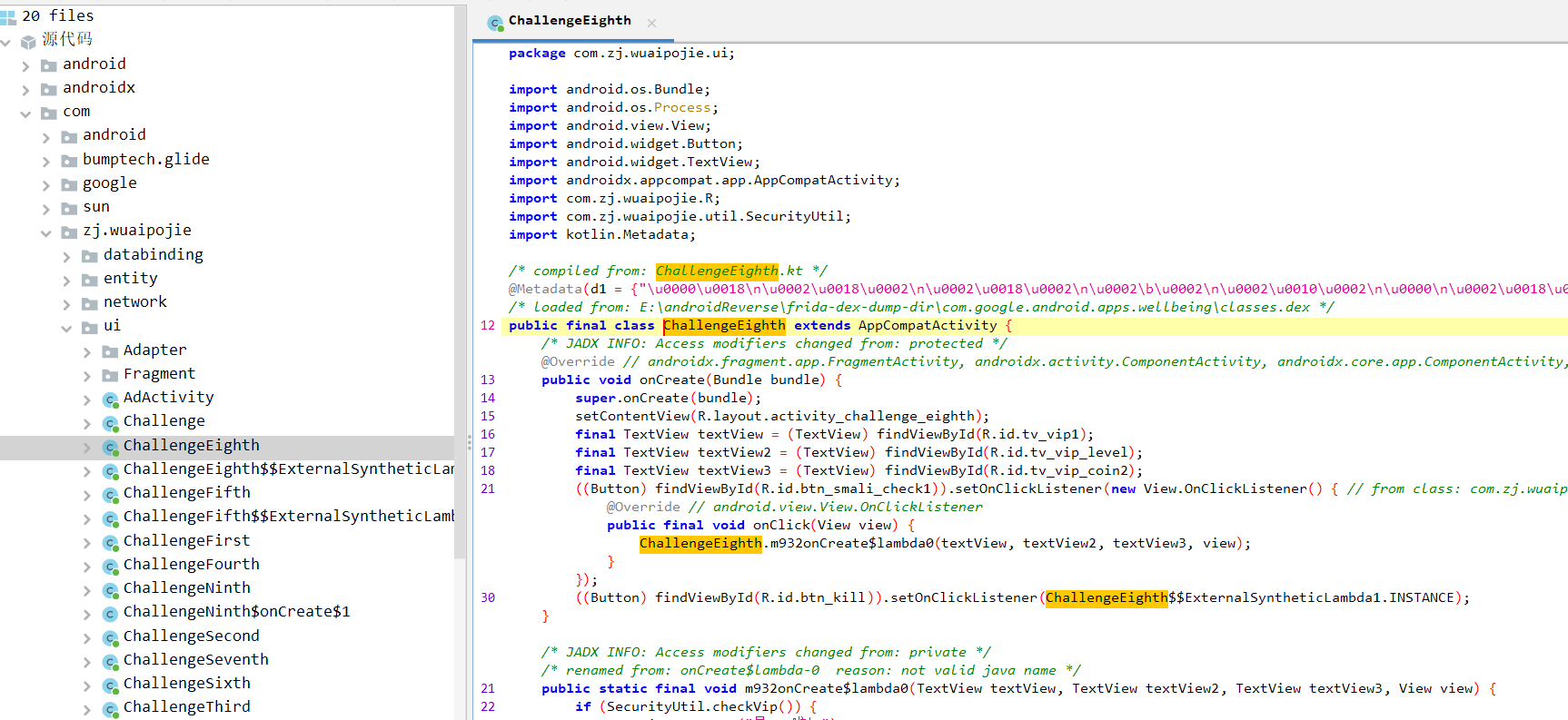Collapse the com package node
Viewport: 1568px width, 720px height.
click(25, 113)
